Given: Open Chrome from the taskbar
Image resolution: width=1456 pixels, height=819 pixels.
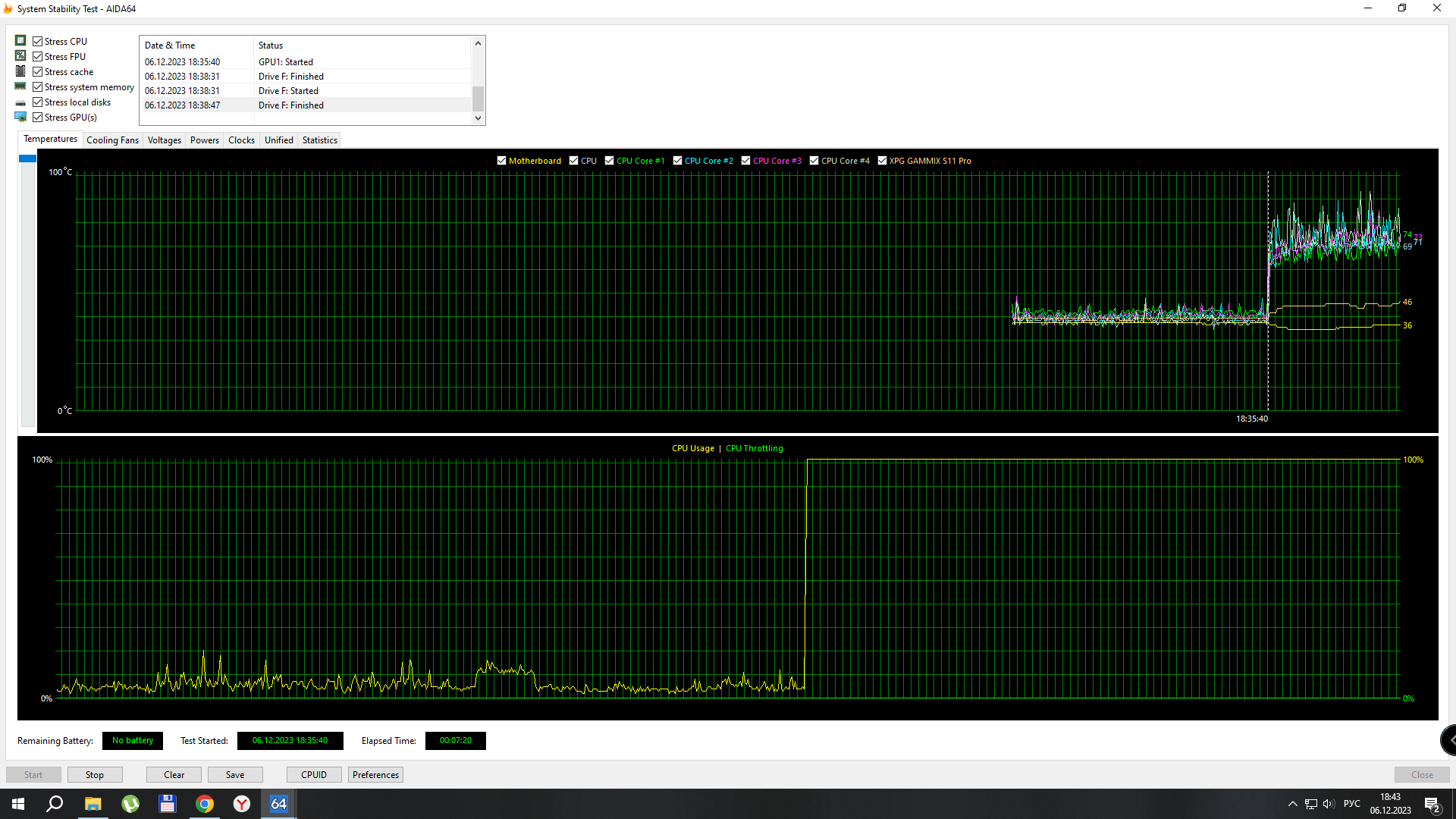Looking at the screenshot, I should click(x=205, y=804).
